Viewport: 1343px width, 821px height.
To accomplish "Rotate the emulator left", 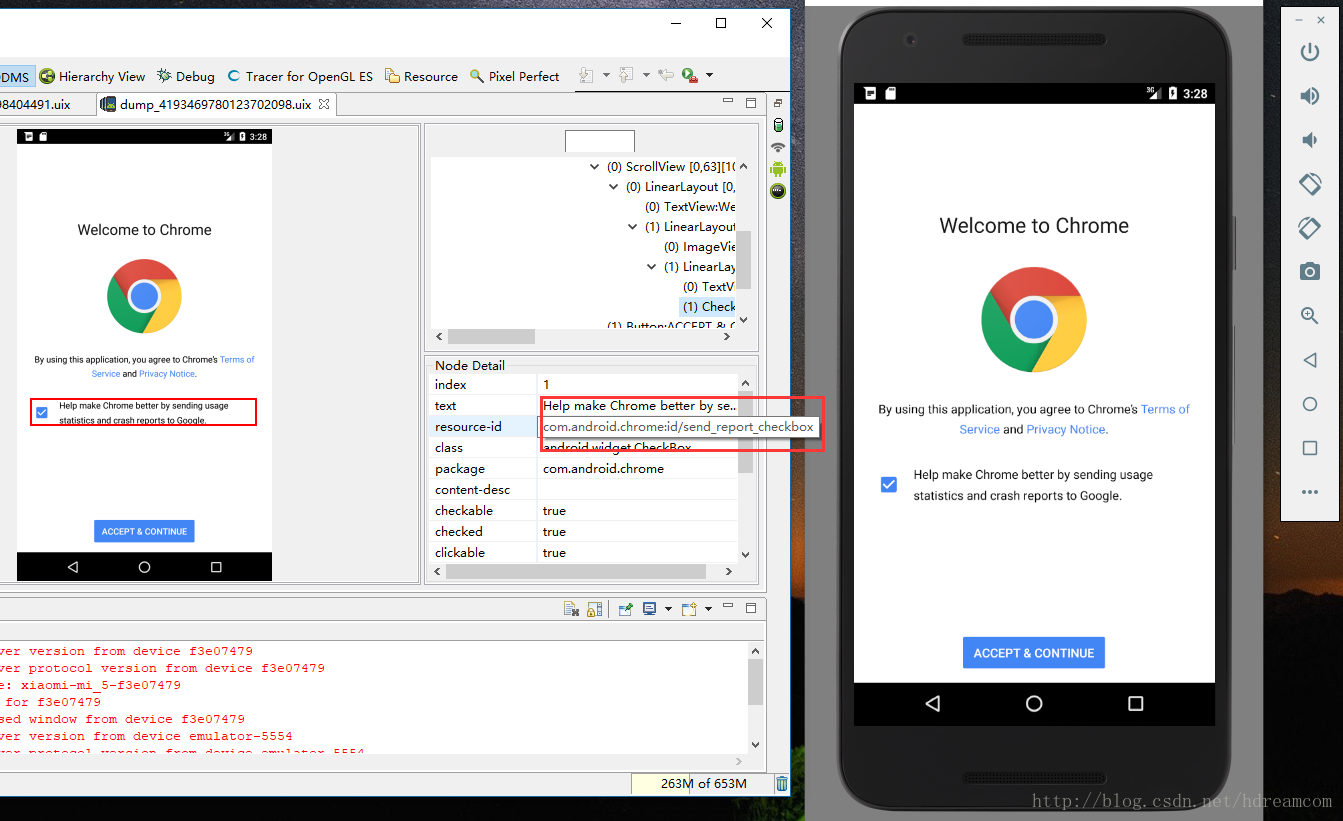I will pyautogui.click(x=1309, y=184).
